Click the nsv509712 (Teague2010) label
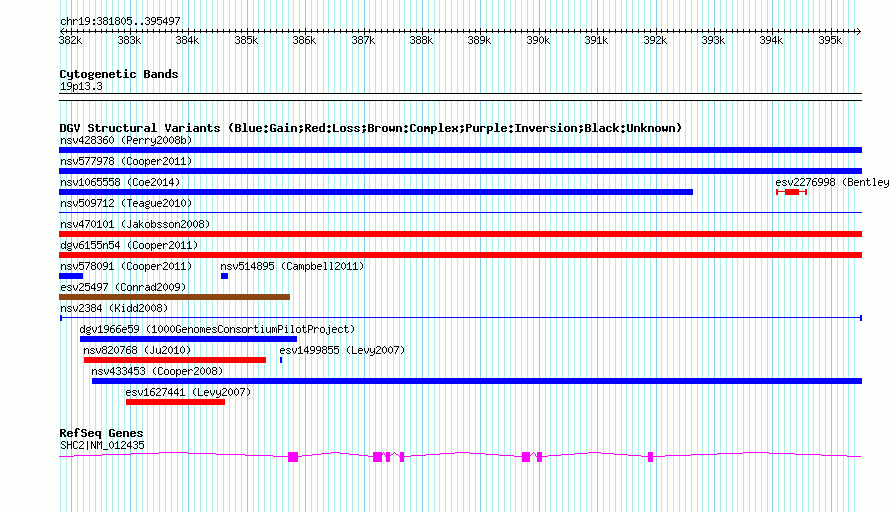890x512 pixels. pos(126,203)
